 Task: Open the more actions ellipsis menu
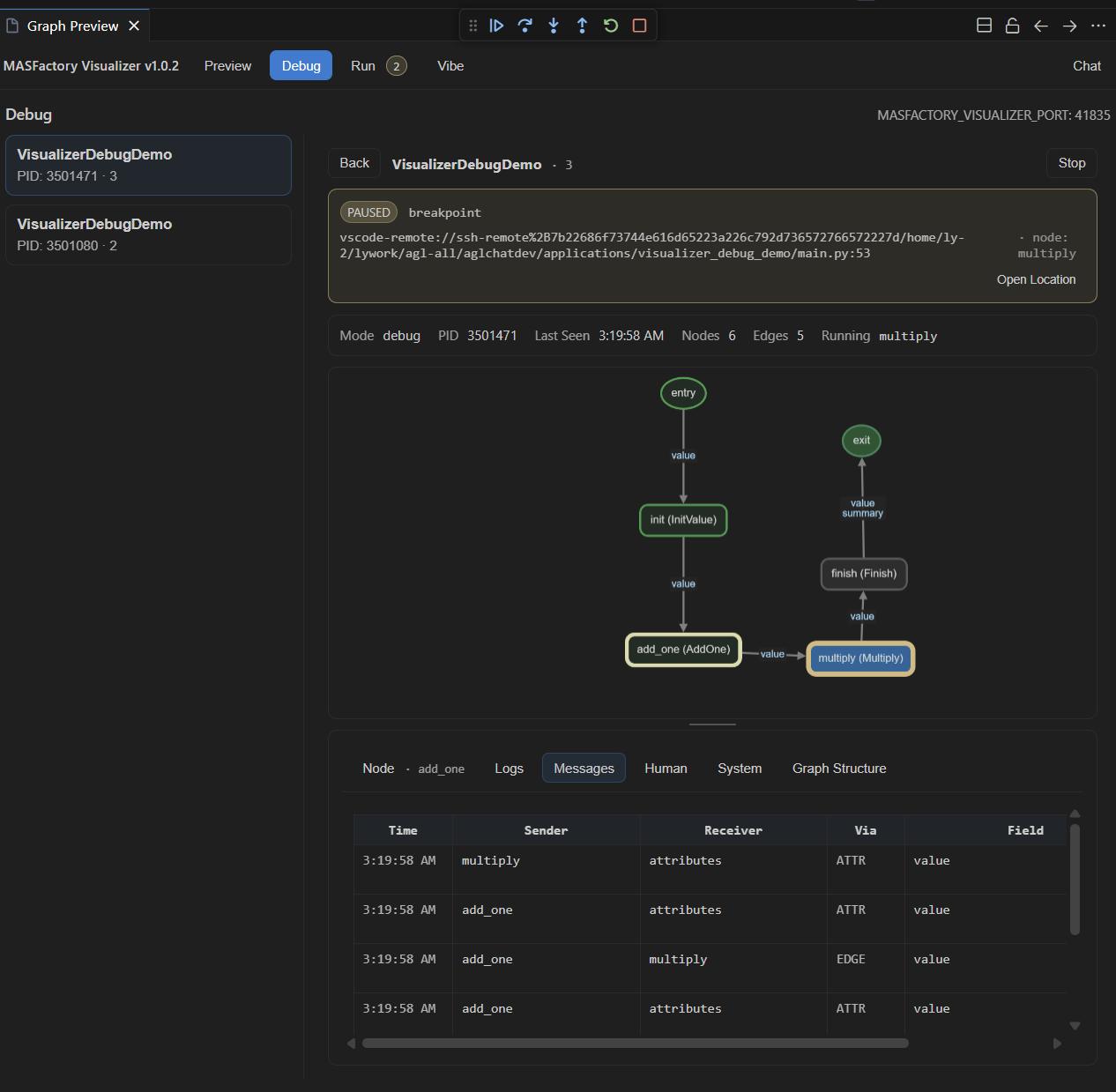coord(1098,26)
